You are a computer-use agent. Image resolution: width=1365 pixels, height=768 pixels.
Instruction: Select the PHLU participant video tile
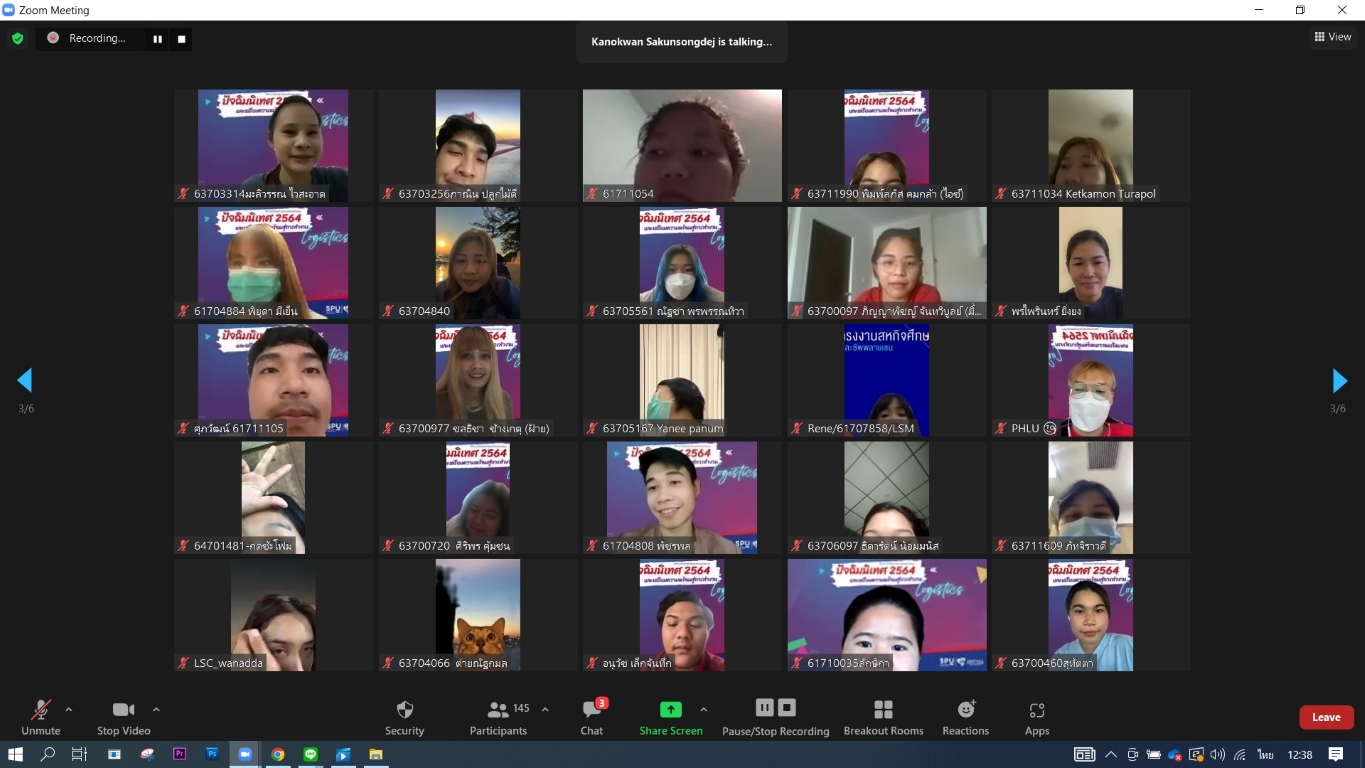[1091, 380]
